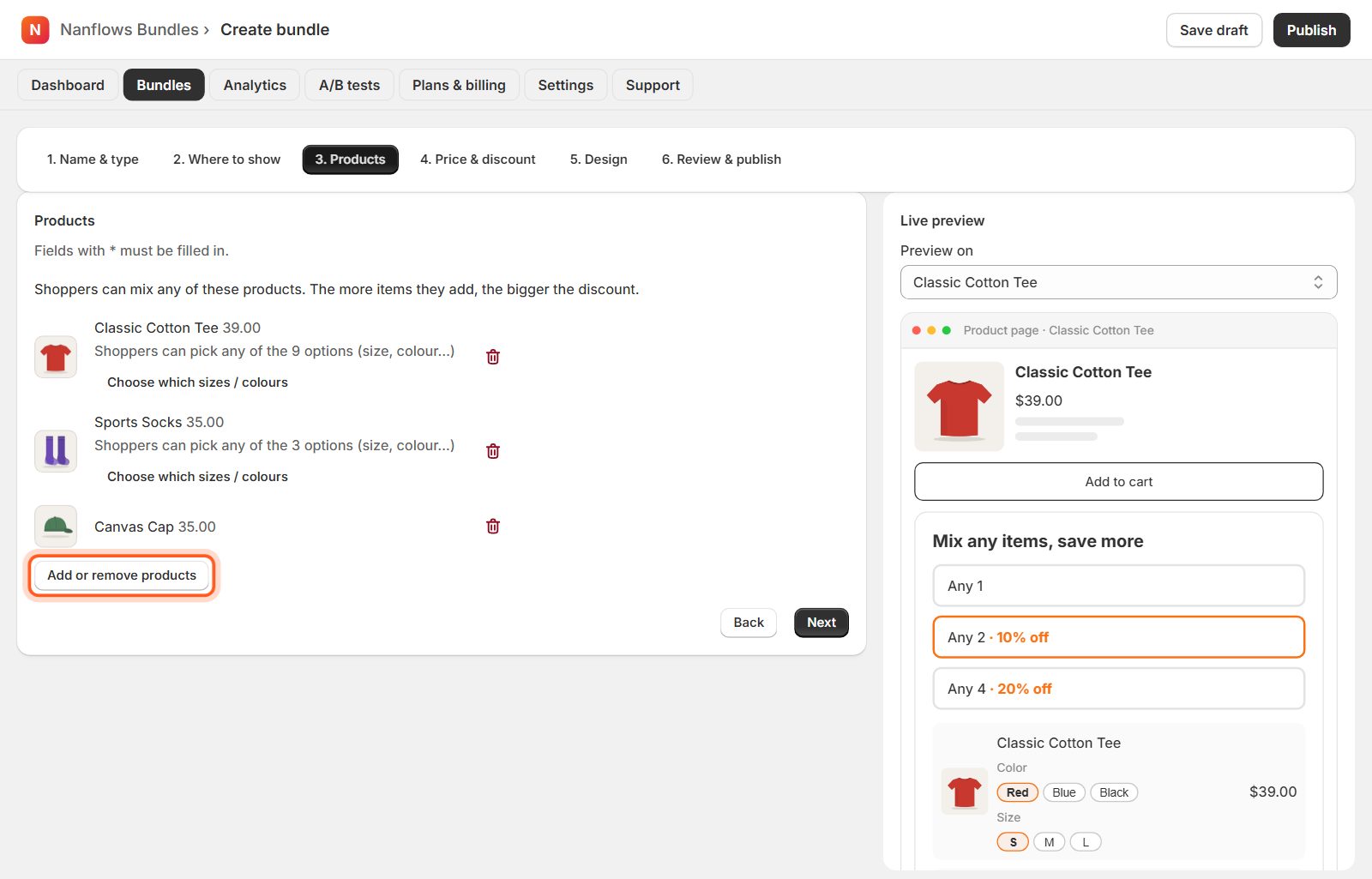Open the Preview on dropdown
Viewport: 1372px width, 879px height.
pyautogui.click(x=1119, y=282)
